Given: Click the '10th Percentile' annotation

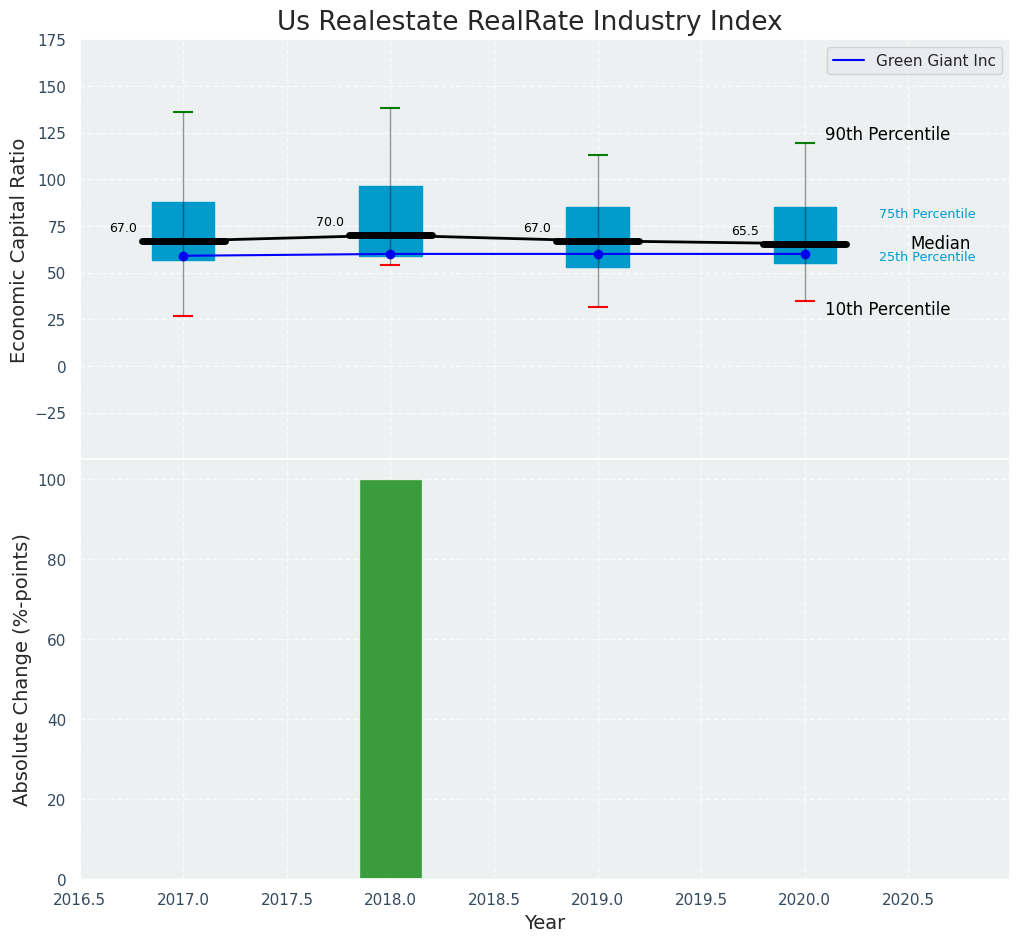Looking at the screenshot, I should click(887, 310).
